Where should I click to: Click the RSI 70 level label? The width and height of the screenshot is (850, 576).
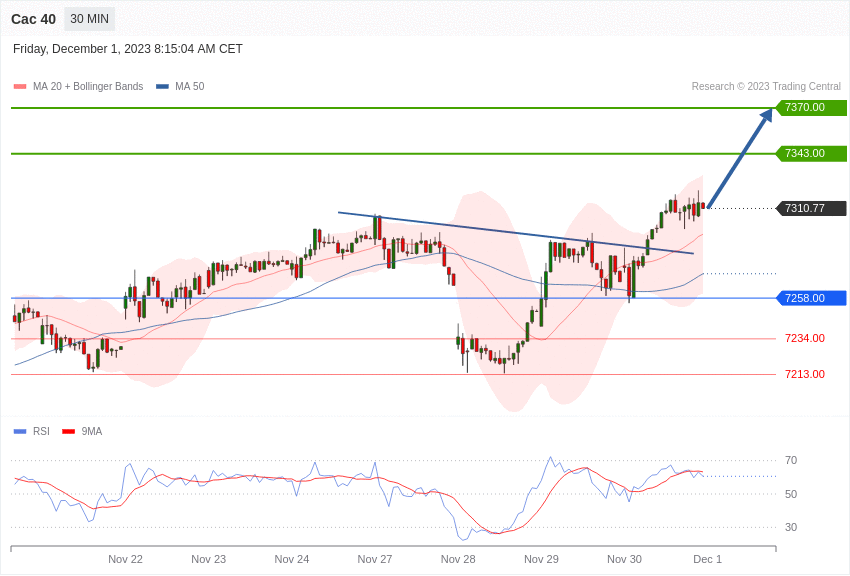(791, 460)
